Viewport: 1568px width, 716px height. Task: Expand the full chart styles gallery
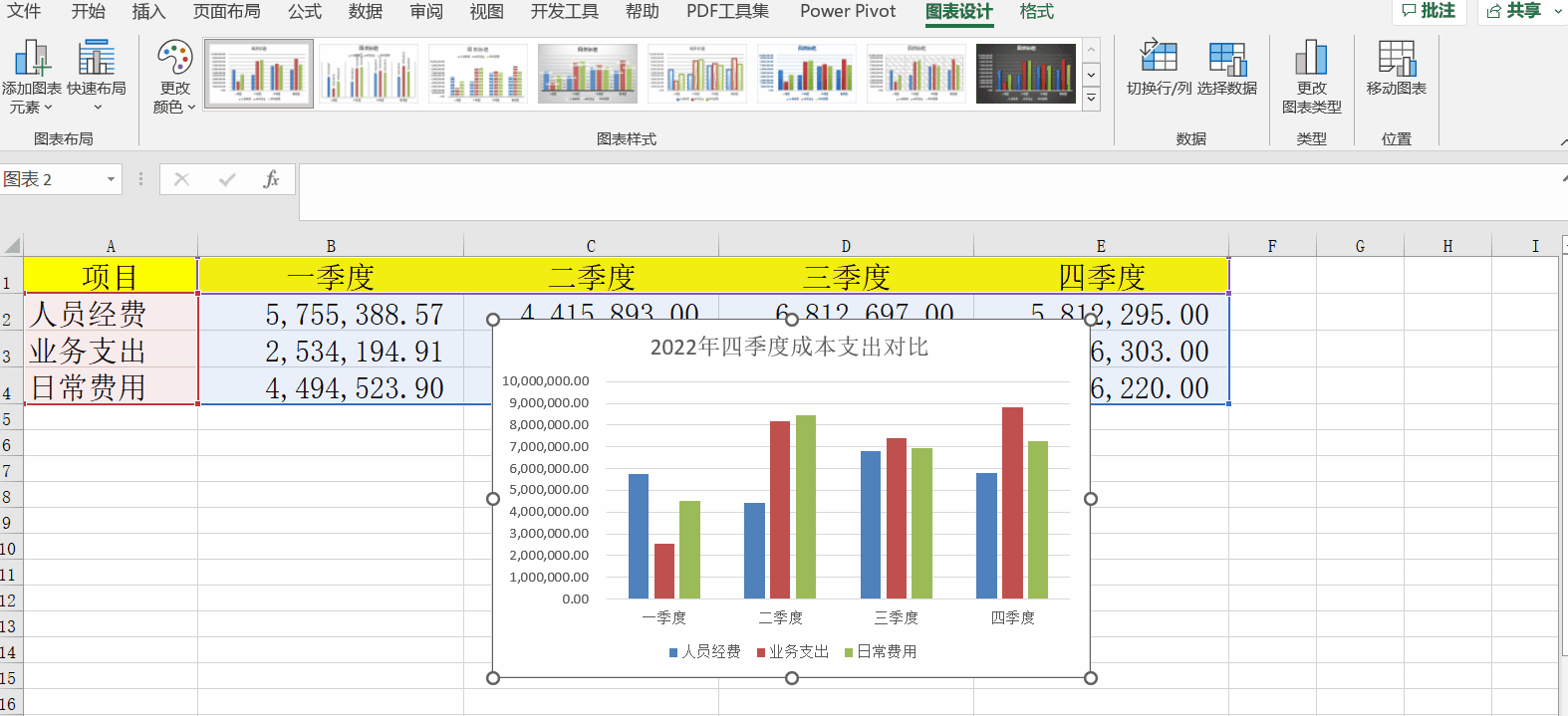(1092, 99)
